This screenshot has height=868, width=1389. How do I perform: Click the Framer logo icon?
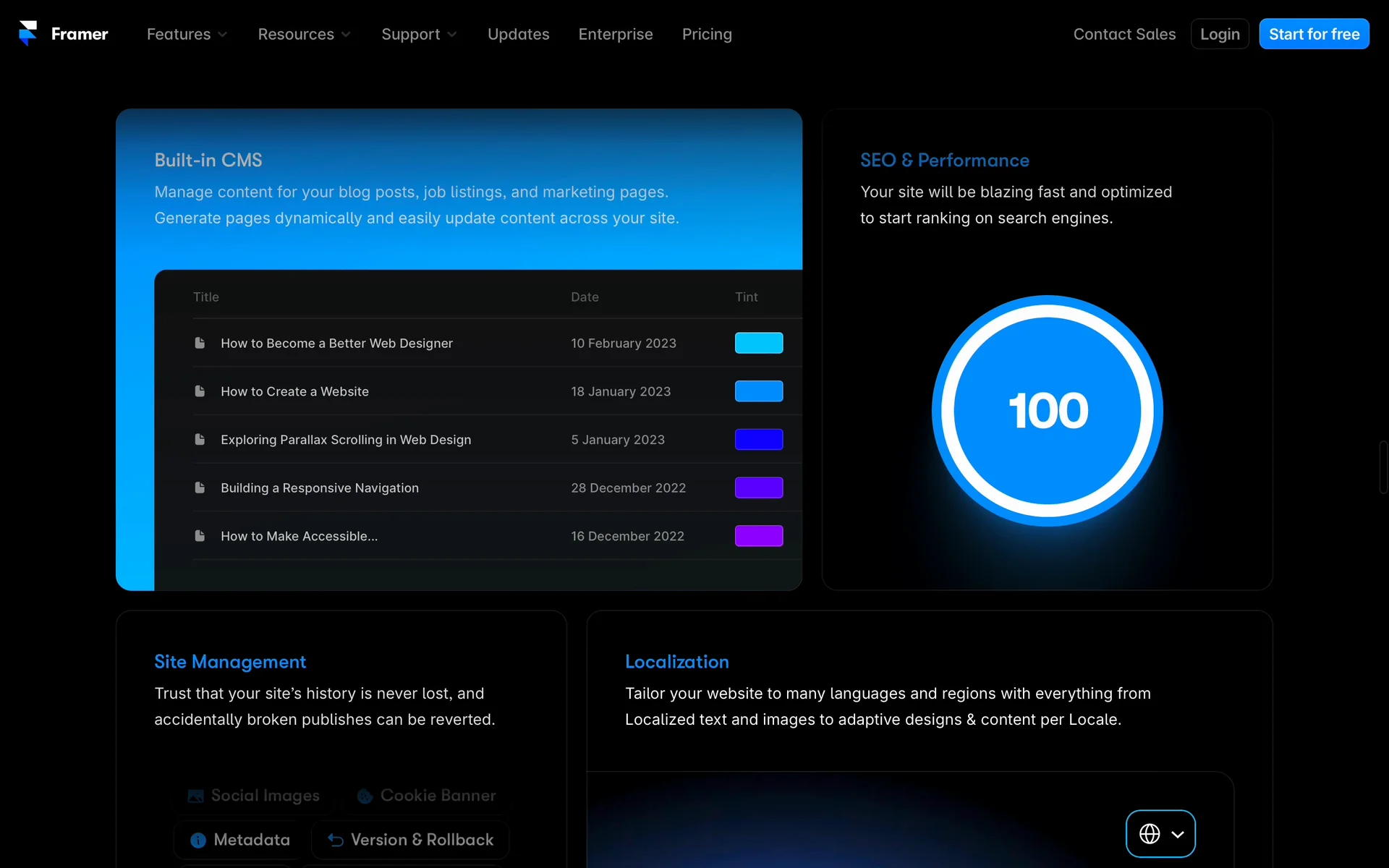coord(27,33)
